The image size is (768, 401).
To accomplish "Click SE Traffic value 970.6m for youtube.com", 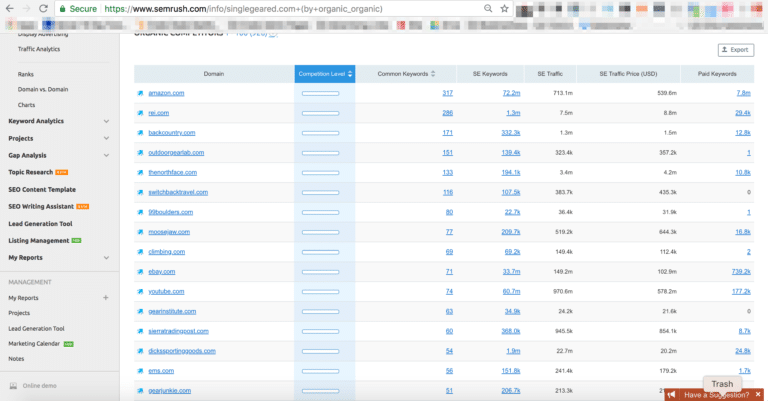I will pyautogui.click(x=563, y=292).
